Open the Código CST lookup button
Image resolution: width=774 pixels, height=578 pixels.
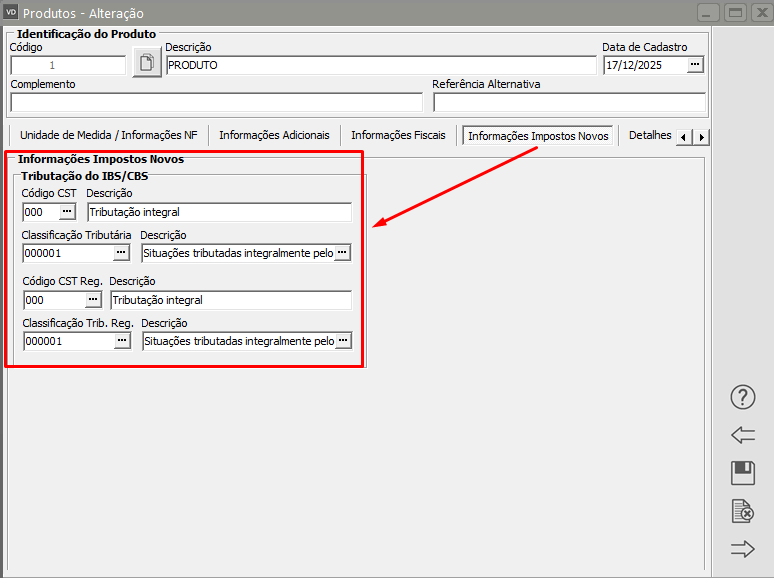point(67,212)
